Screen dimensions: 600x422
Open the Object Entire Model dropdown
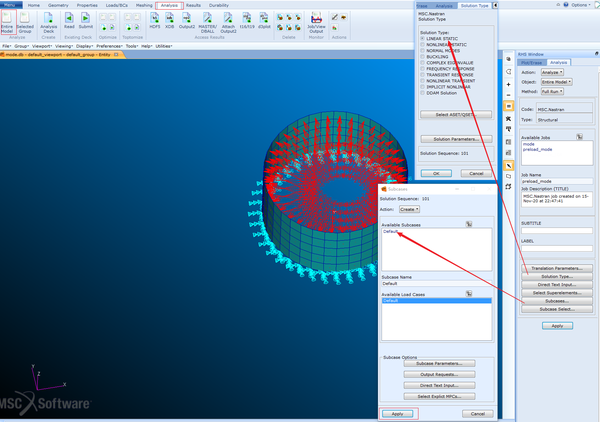[556, 82]
